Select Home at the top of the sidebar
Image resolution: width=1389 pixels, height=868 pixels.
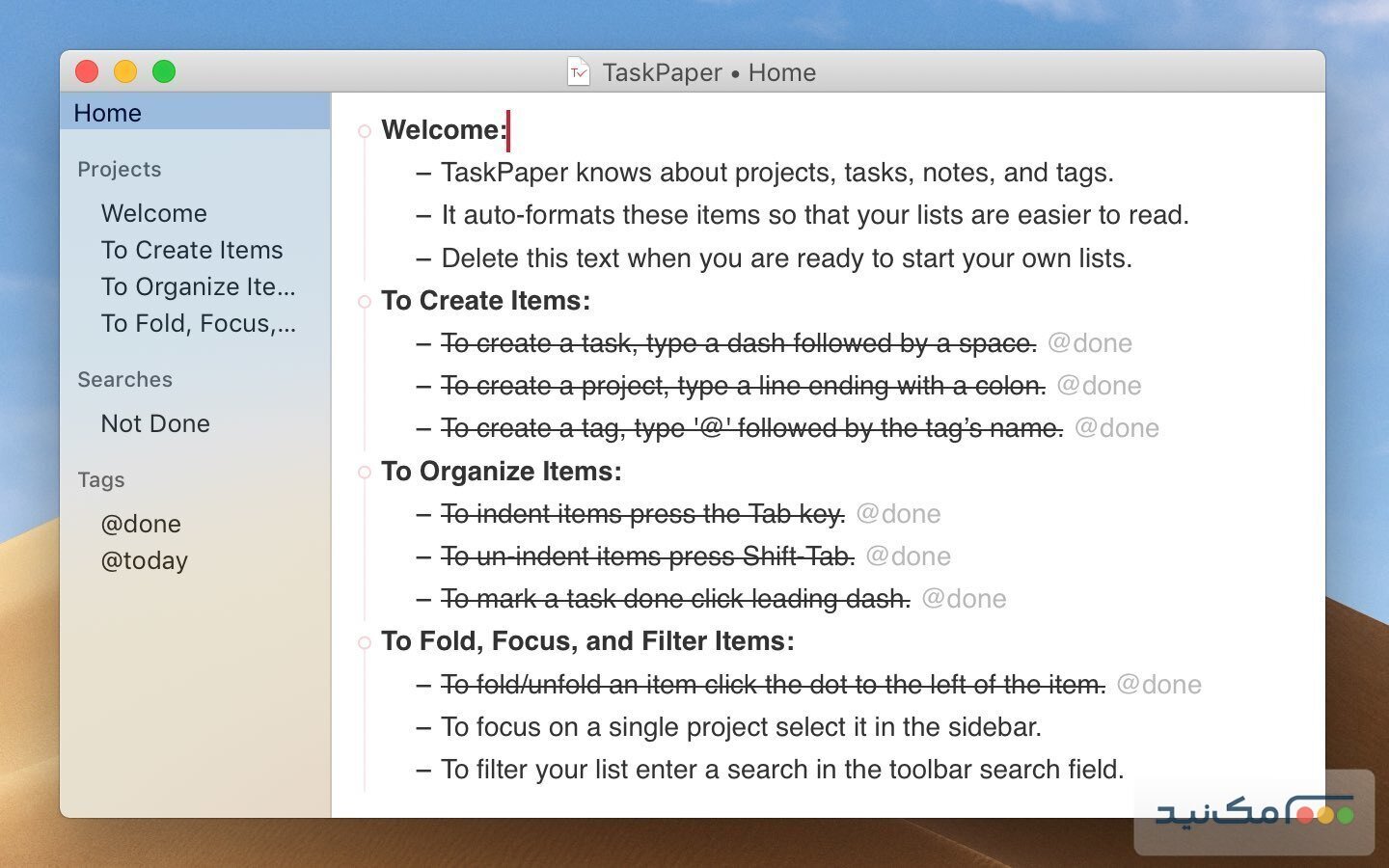click(107, 113)
